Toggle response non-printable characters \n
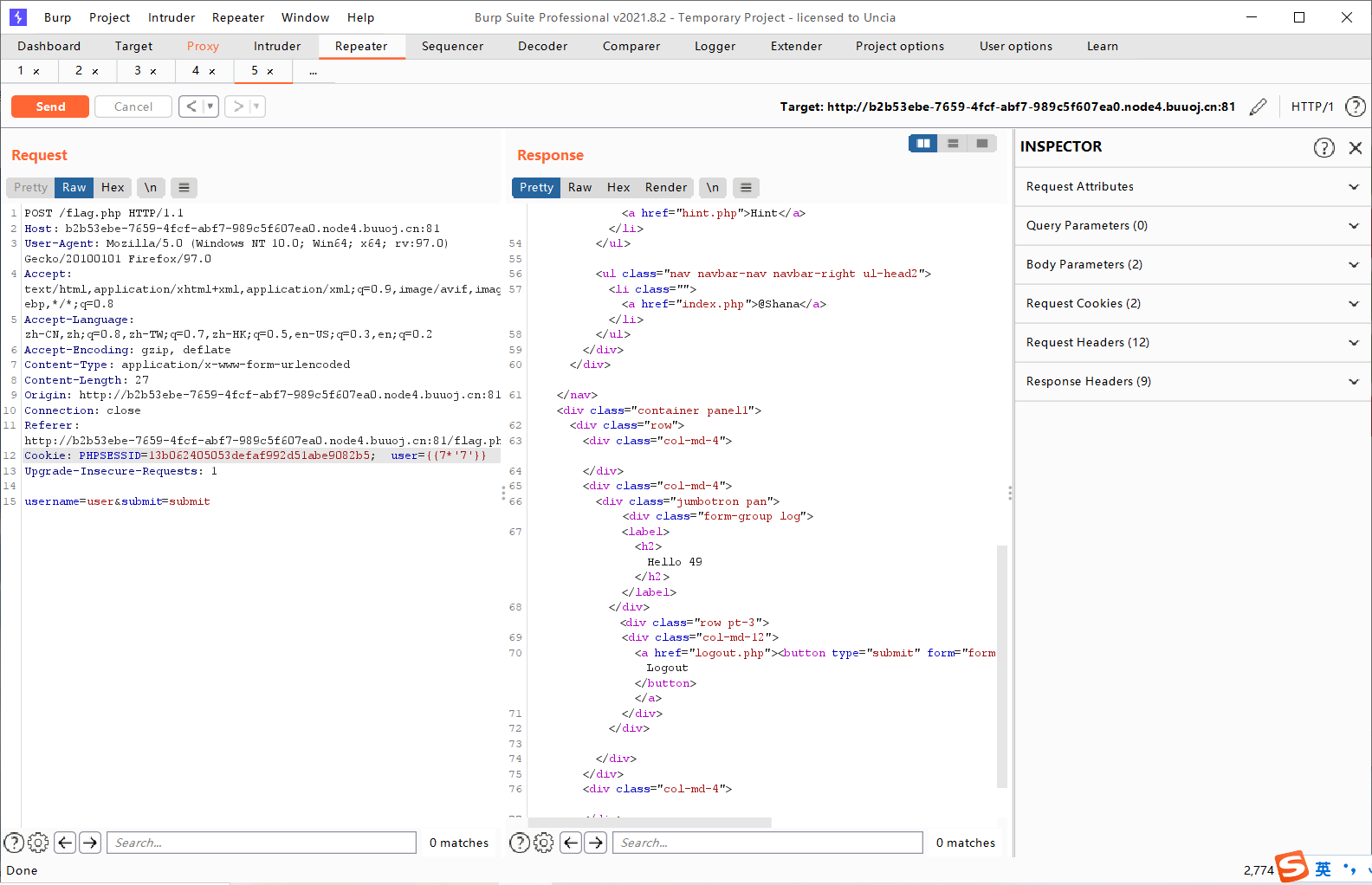 point(713,187)
